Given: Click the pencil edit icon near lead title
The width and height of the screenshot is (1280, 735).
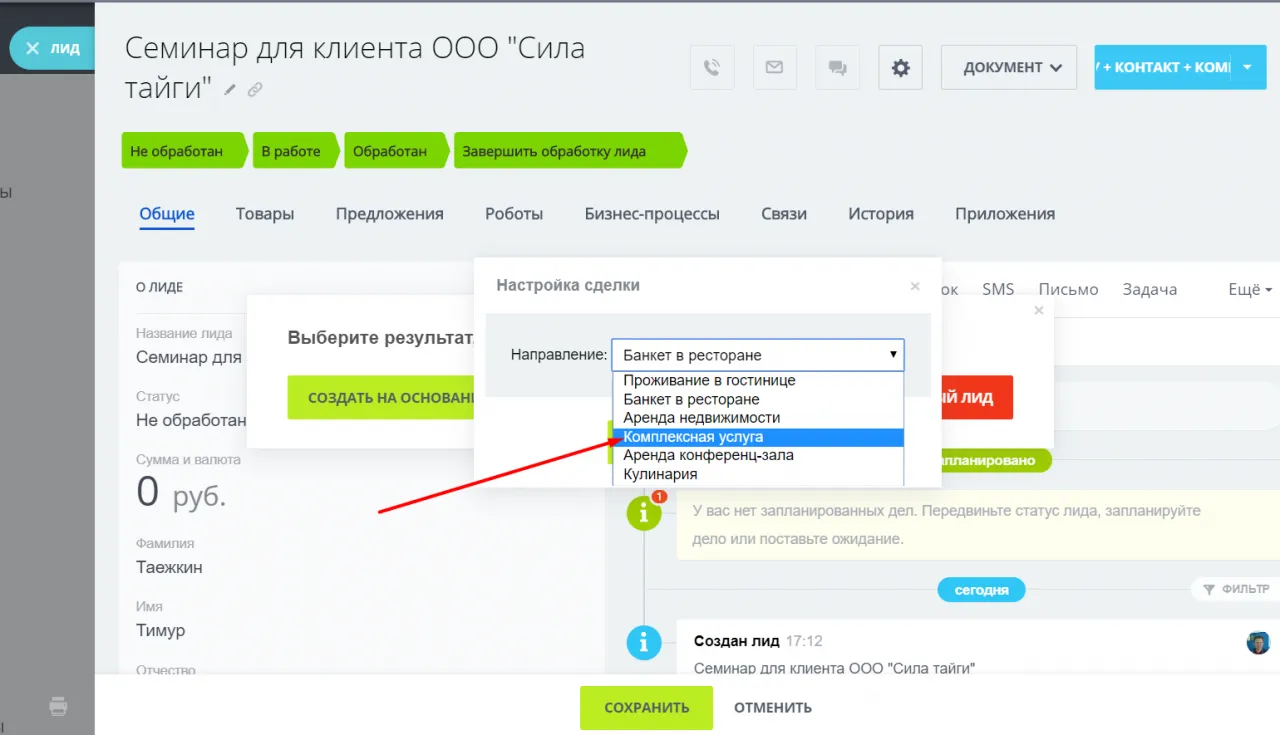Looking at the screenshot, I should 228,89.
